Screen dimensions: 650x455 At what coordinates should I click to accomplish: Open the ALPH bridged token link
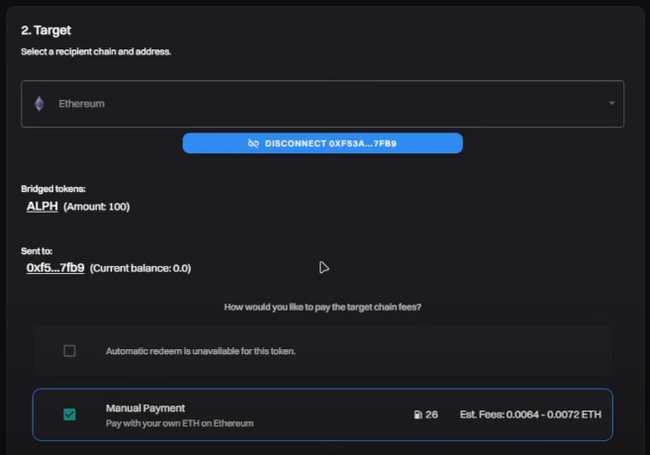42,207
